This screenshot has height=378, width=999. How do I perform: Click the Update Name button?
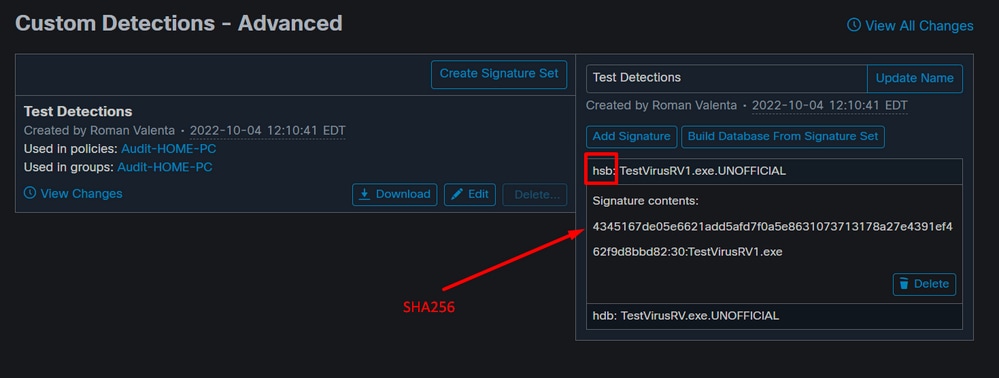(x=914, y=78)
